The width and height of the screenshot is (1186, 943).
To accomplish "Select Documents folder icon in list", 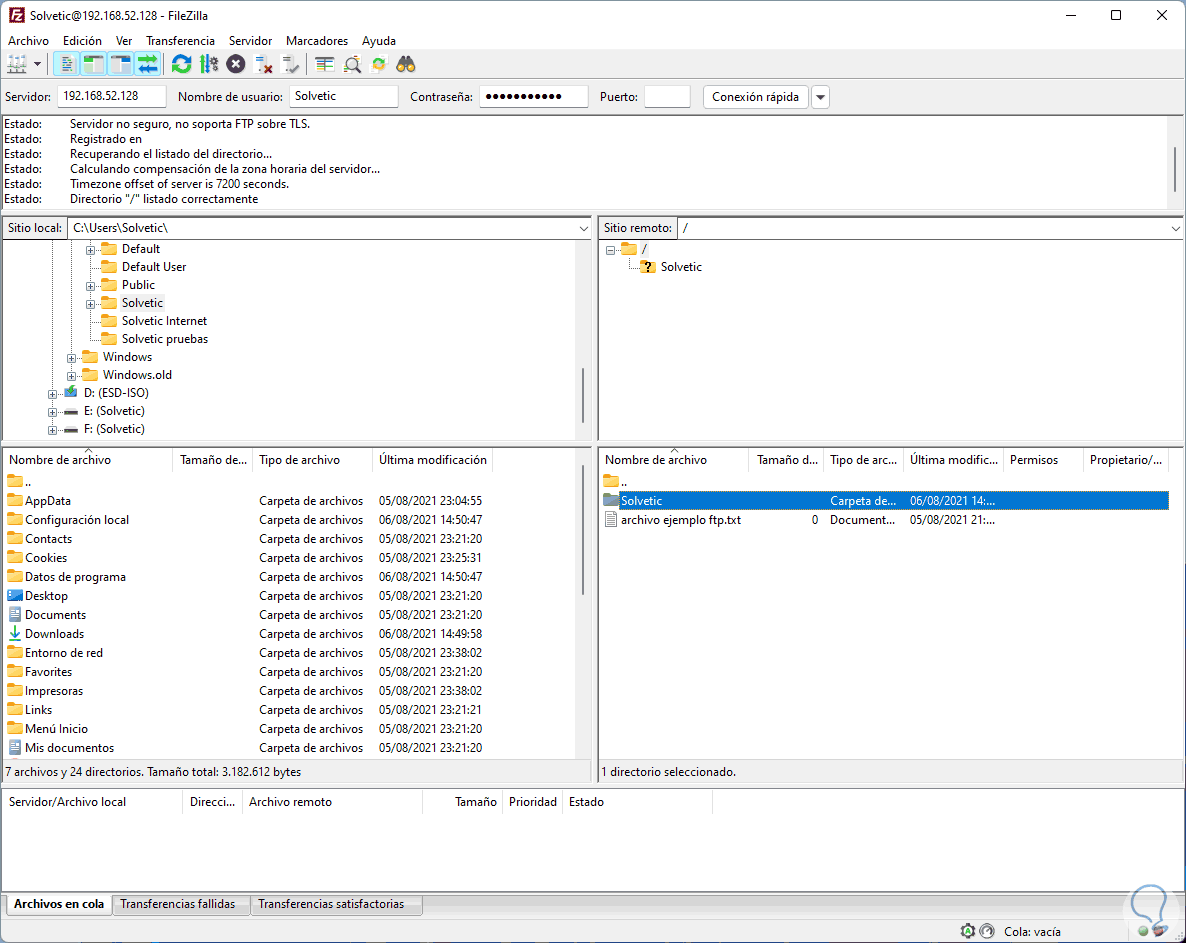I will [x=14, y=614].
